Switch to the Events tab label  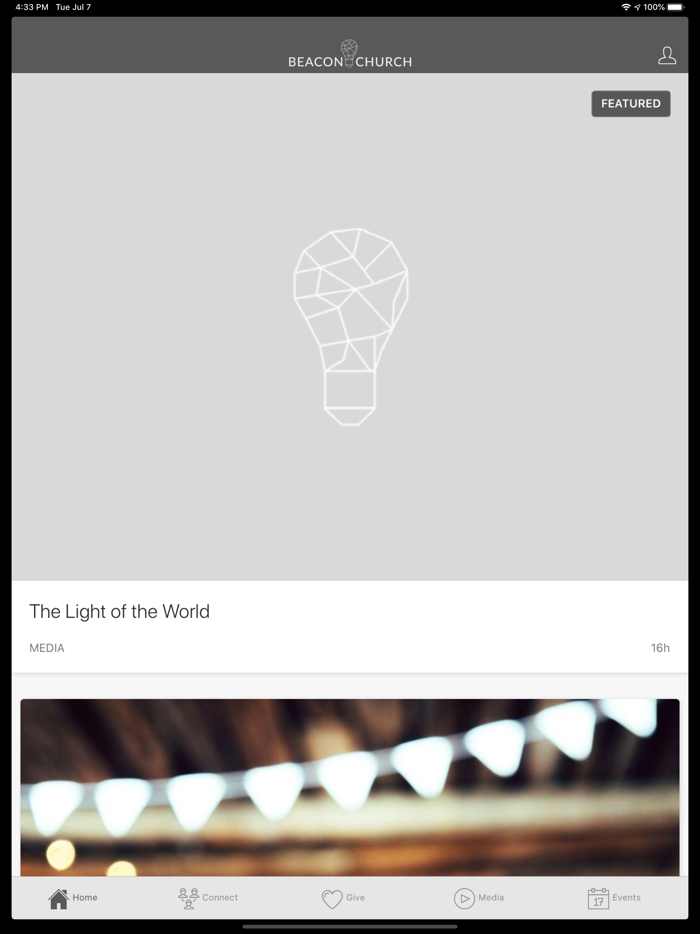pos(626,898)
